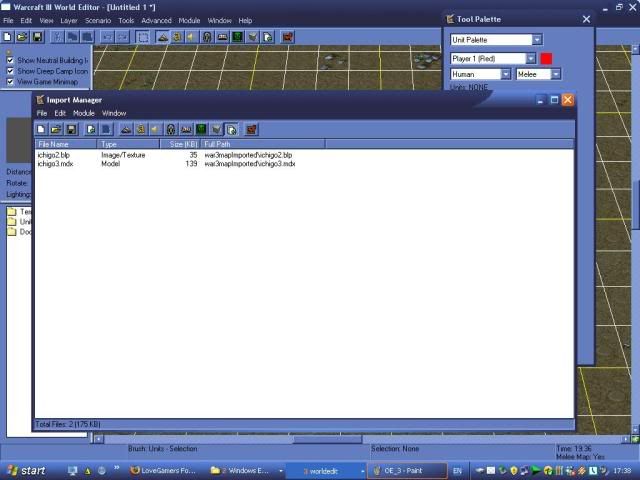
Task: Sort by File Name column header
Action: pyautogui.click(x=66, y=144)
